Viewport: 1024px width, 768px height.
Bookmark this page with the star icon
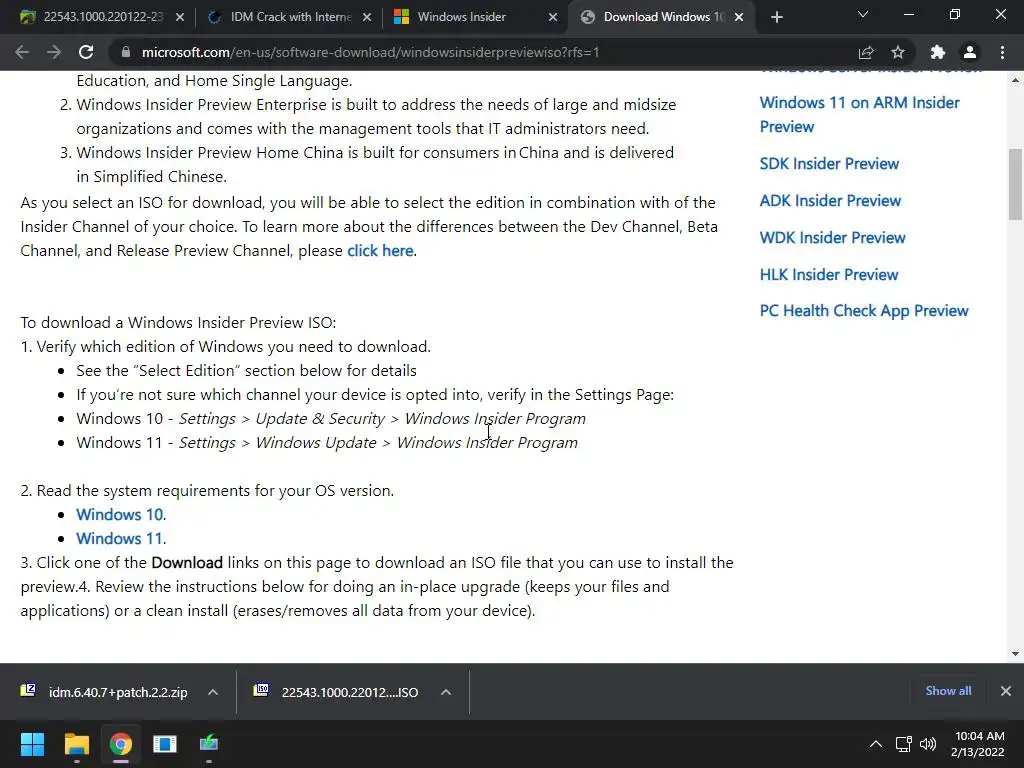click(898, 52)
